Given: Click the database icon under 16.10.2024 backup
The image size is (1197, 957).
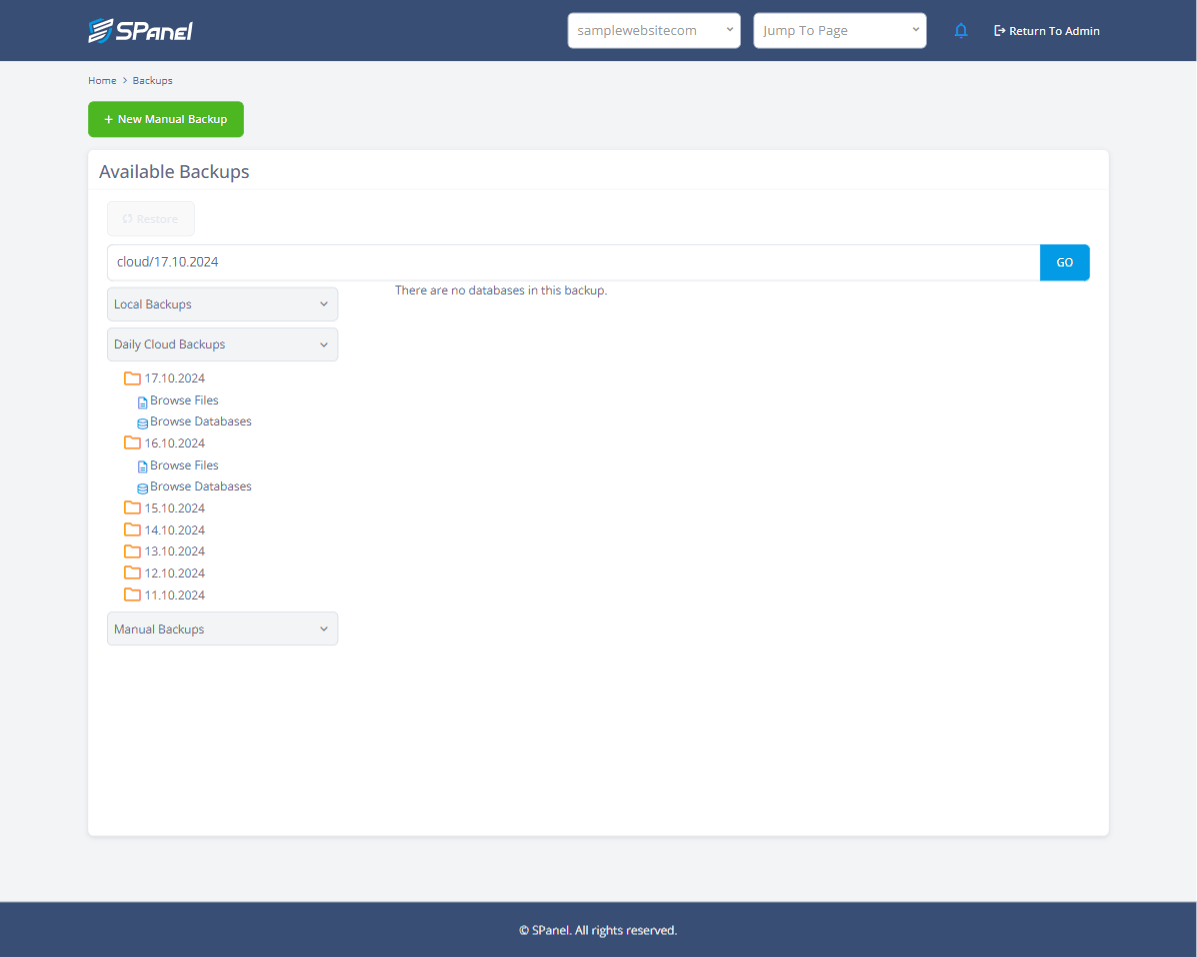Looking at the screenshot, I should 141,487.
